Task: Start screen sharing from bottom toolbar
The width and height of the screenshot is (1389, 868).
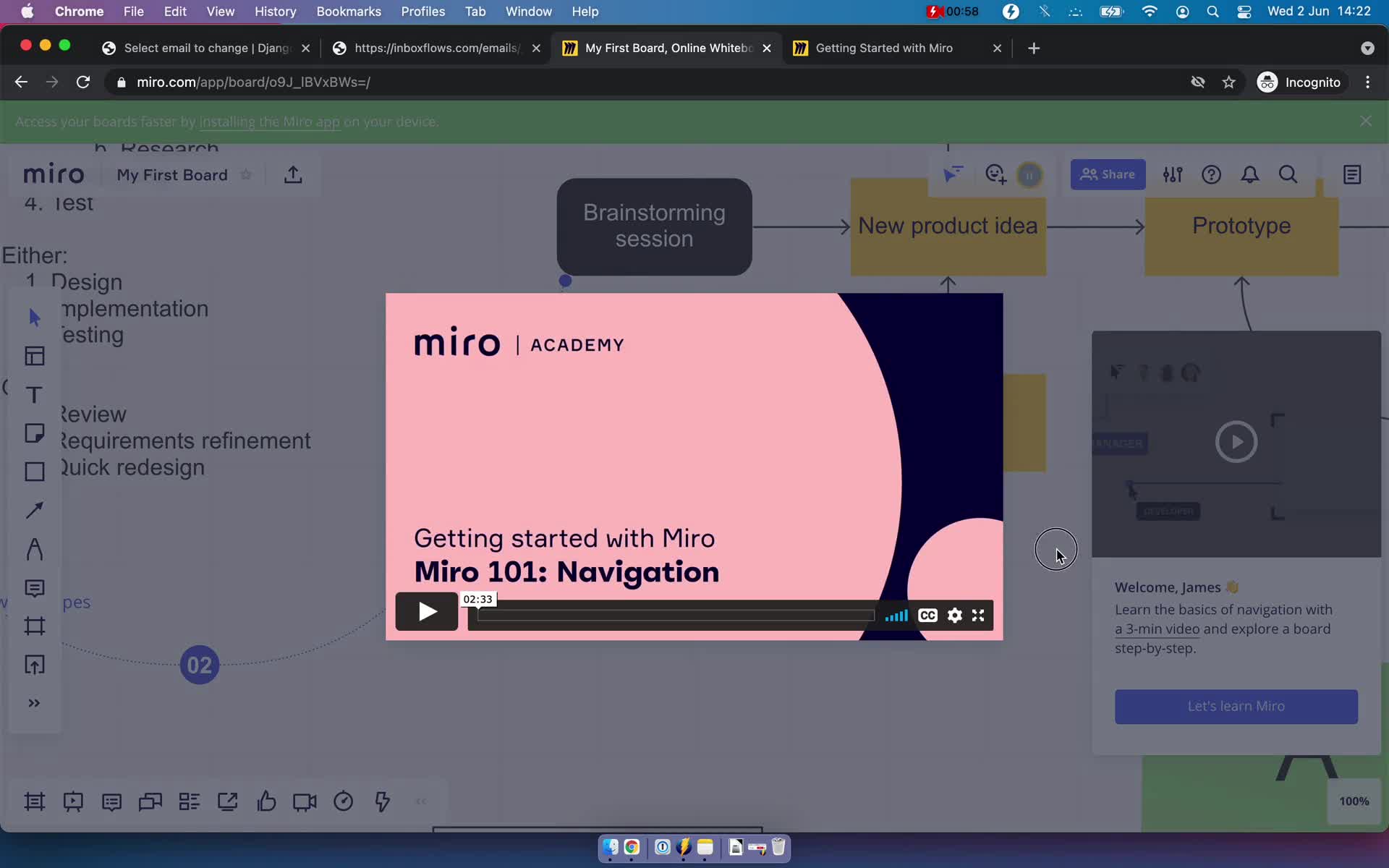Action: click(x=227, y=801)
